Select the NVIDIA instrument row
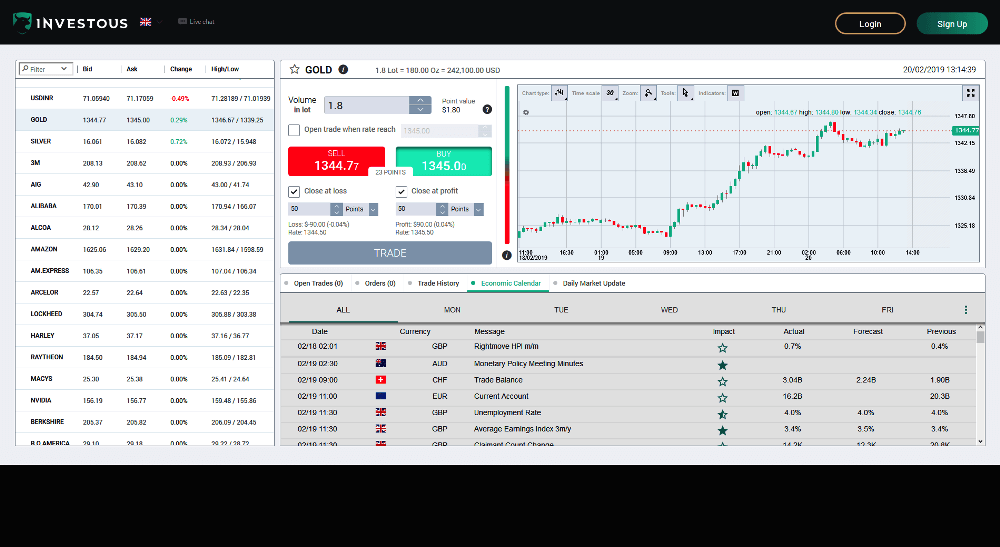Image resolution: width=1000 pixels, height=547 pixels. click(145, 400)
